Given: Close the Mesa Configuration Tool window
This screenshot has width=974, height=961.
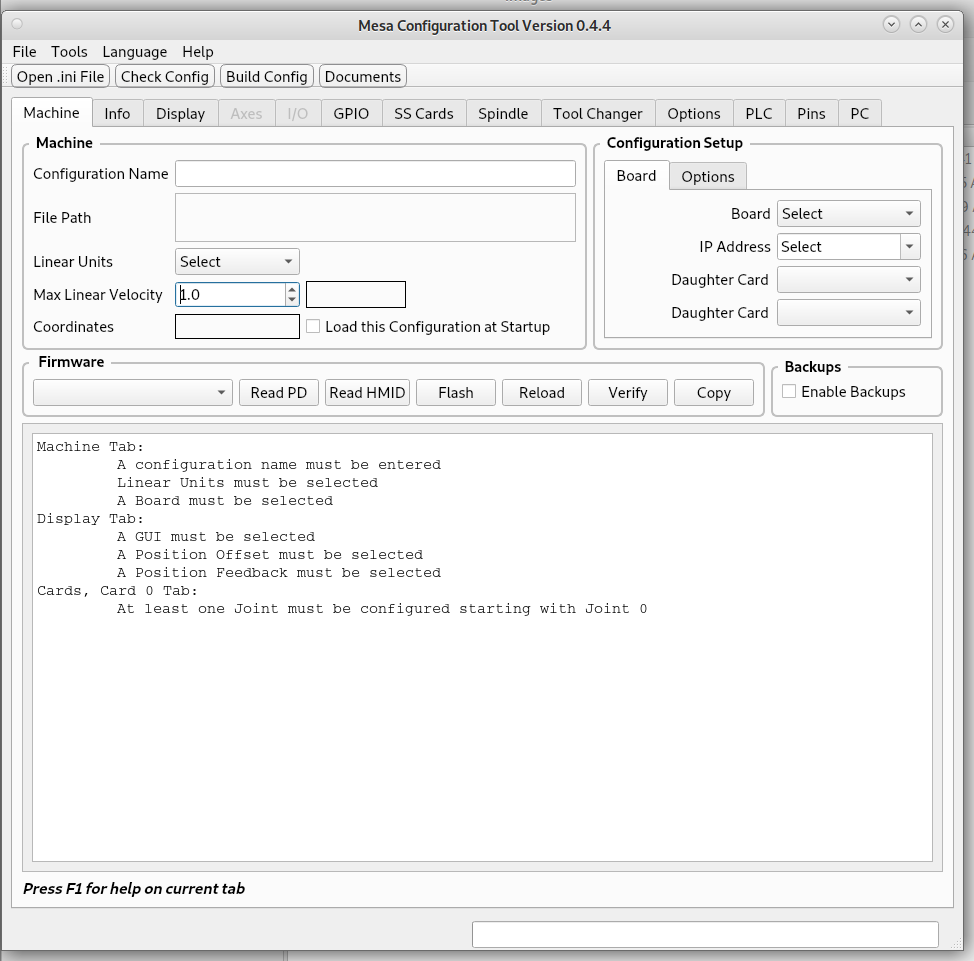Looking at the screenshot, I should tap(945, 24).
